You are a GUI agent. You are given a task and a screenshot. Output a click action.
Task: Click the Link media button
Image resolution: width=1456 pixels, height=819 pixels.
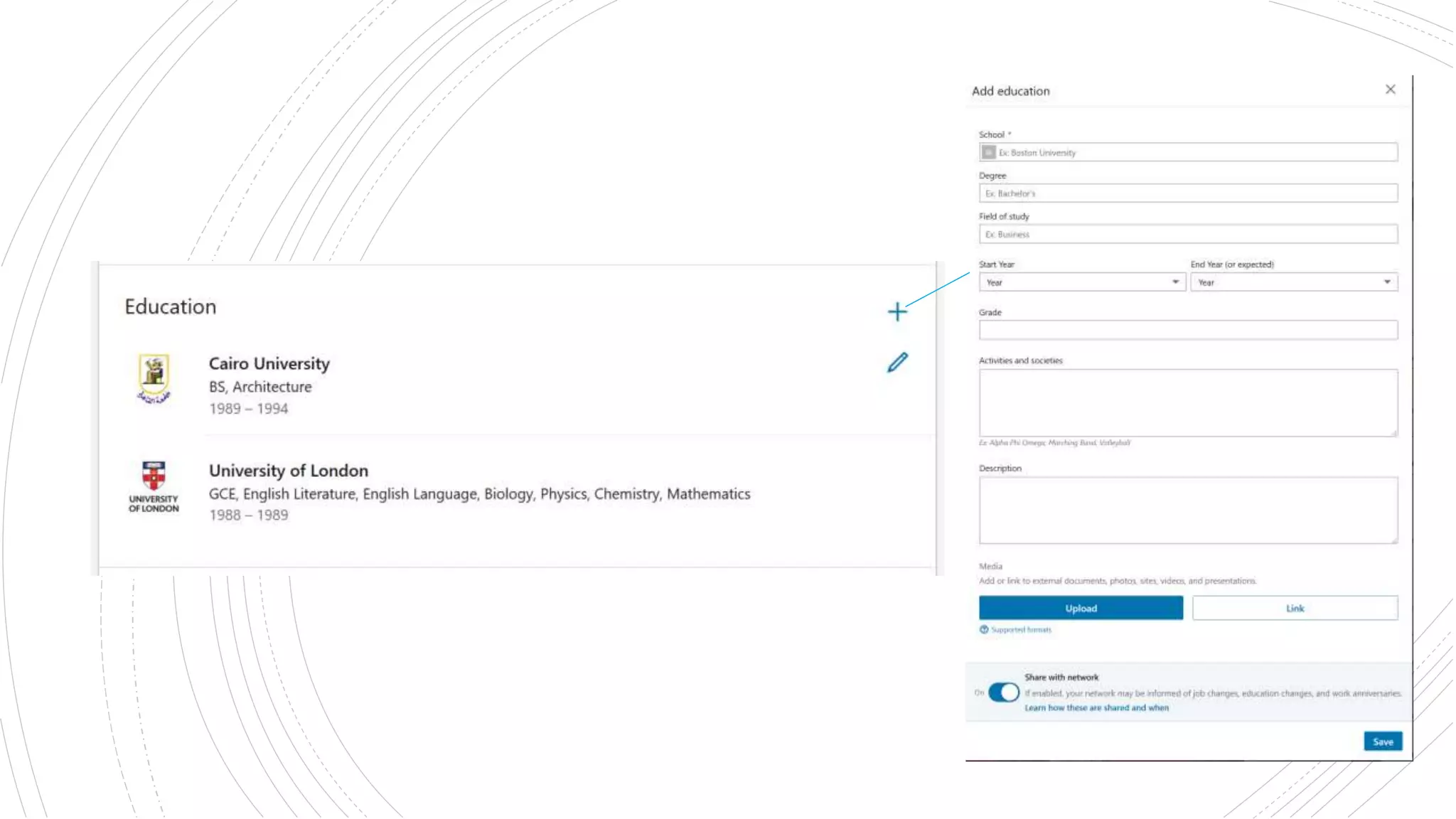tap(1295, 609)
